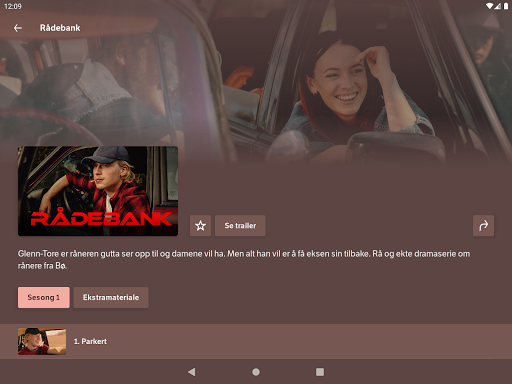Viewport: 512px width, 384px height.
Task: Tap the 12:09 clock in status bar
Action: pyautogui.click(x=13, y=6)
